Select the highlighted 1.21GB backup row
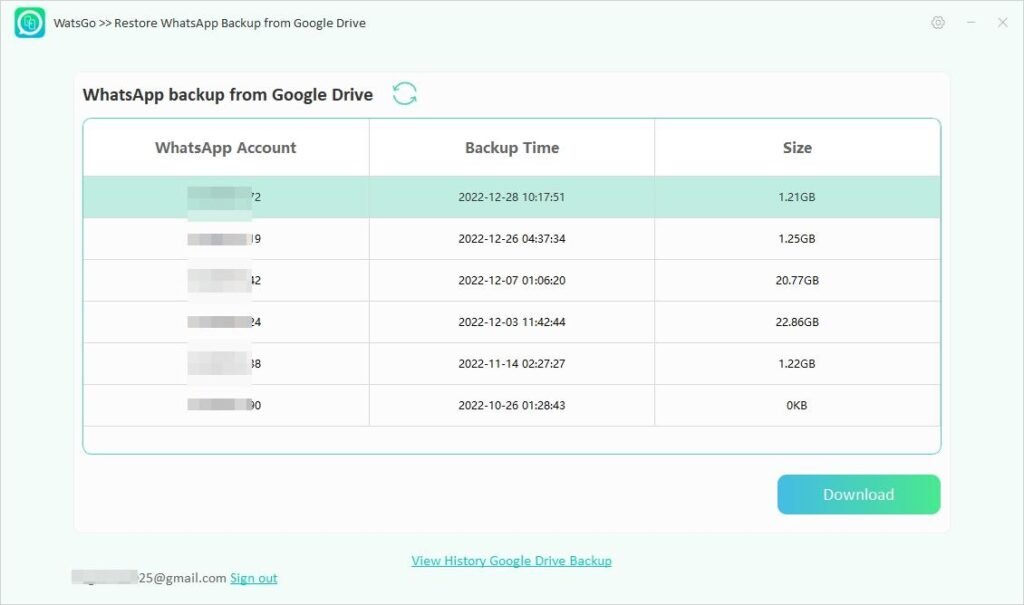The width and height of the screenshot is (1024, 605). click(x=512, y=196)
